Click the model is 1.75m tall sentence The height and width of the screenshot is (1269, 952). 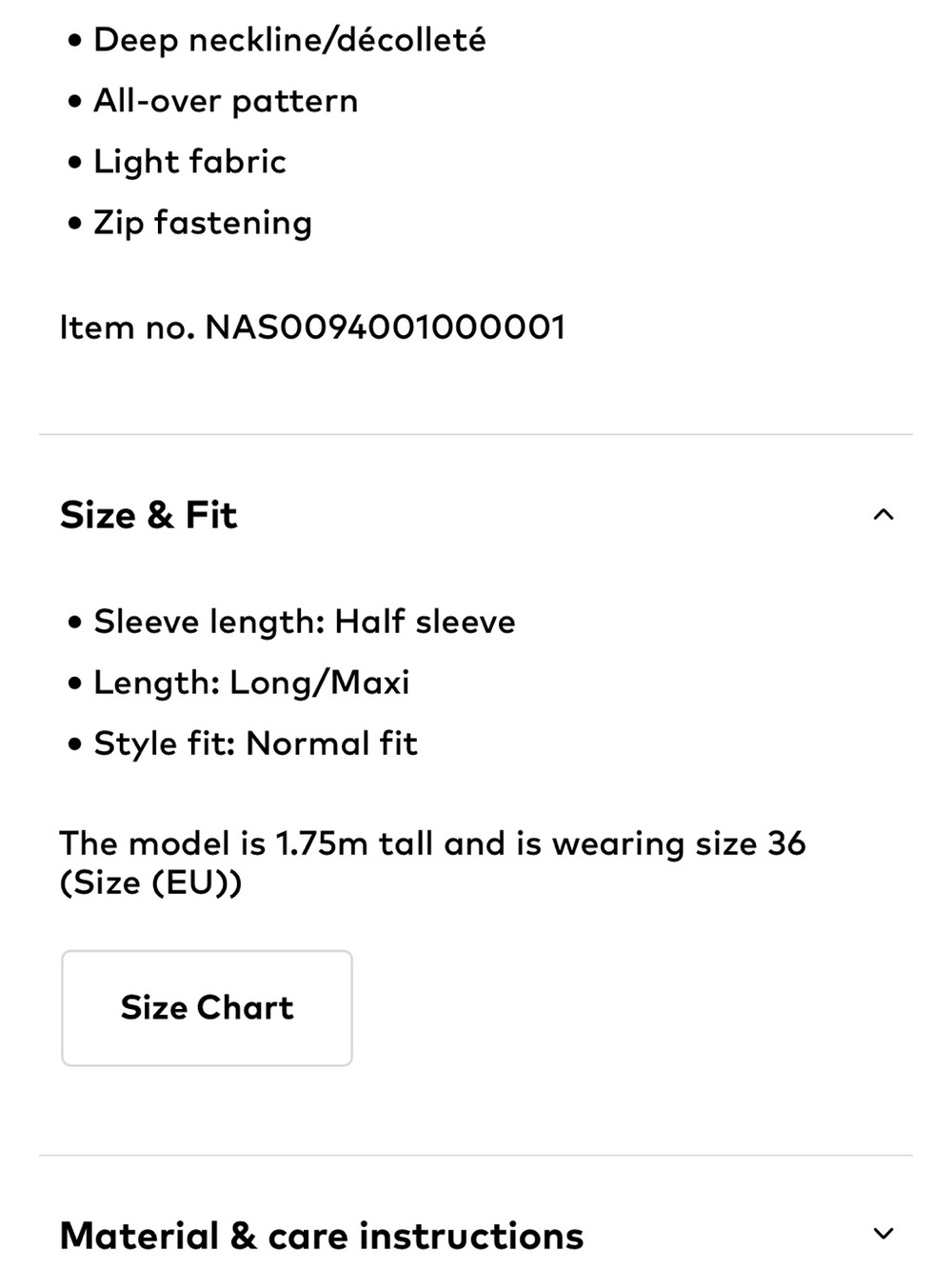[x=432, y=863]
